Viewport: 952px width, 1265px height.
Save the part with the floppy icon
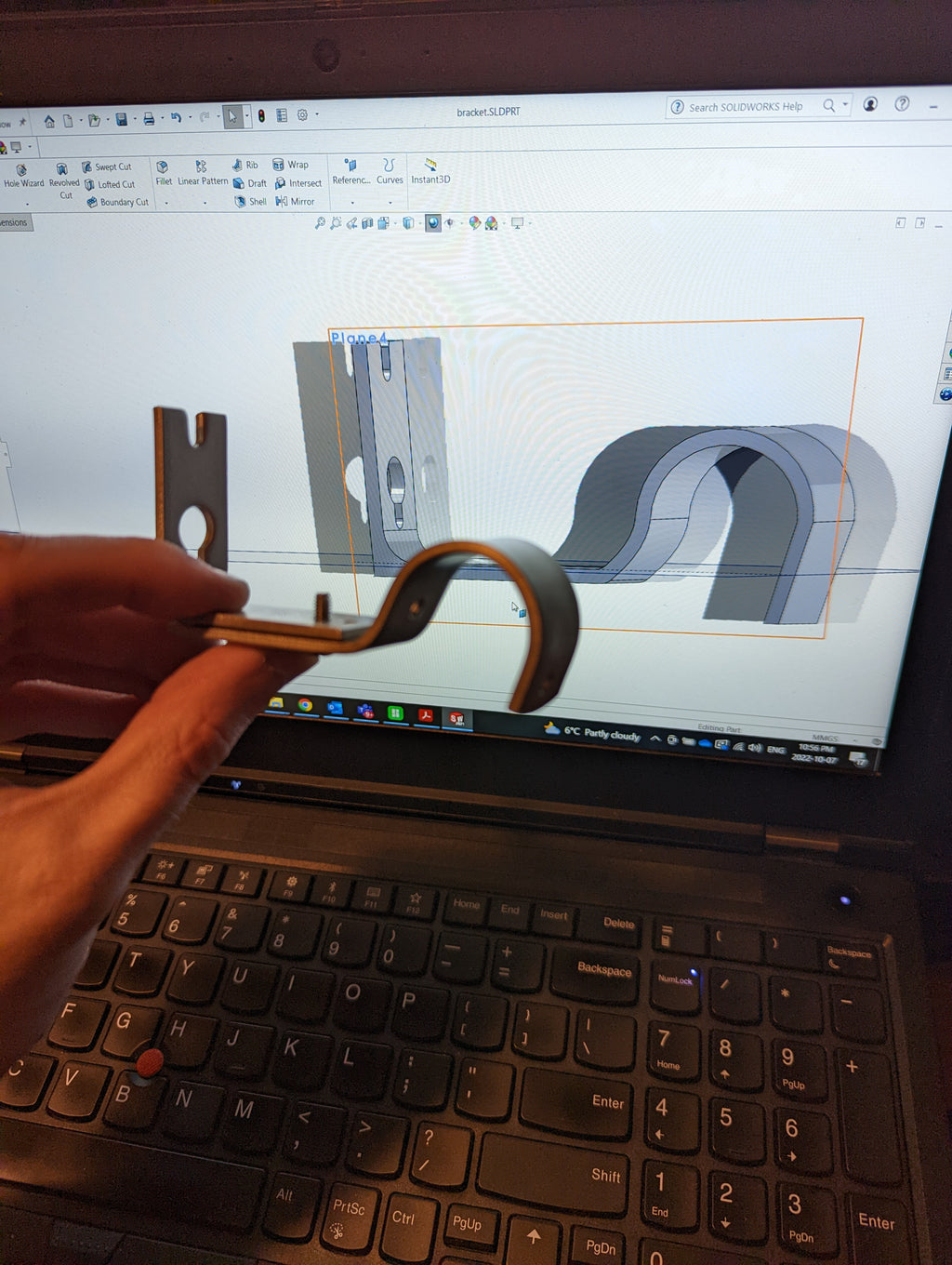[121, 120]
